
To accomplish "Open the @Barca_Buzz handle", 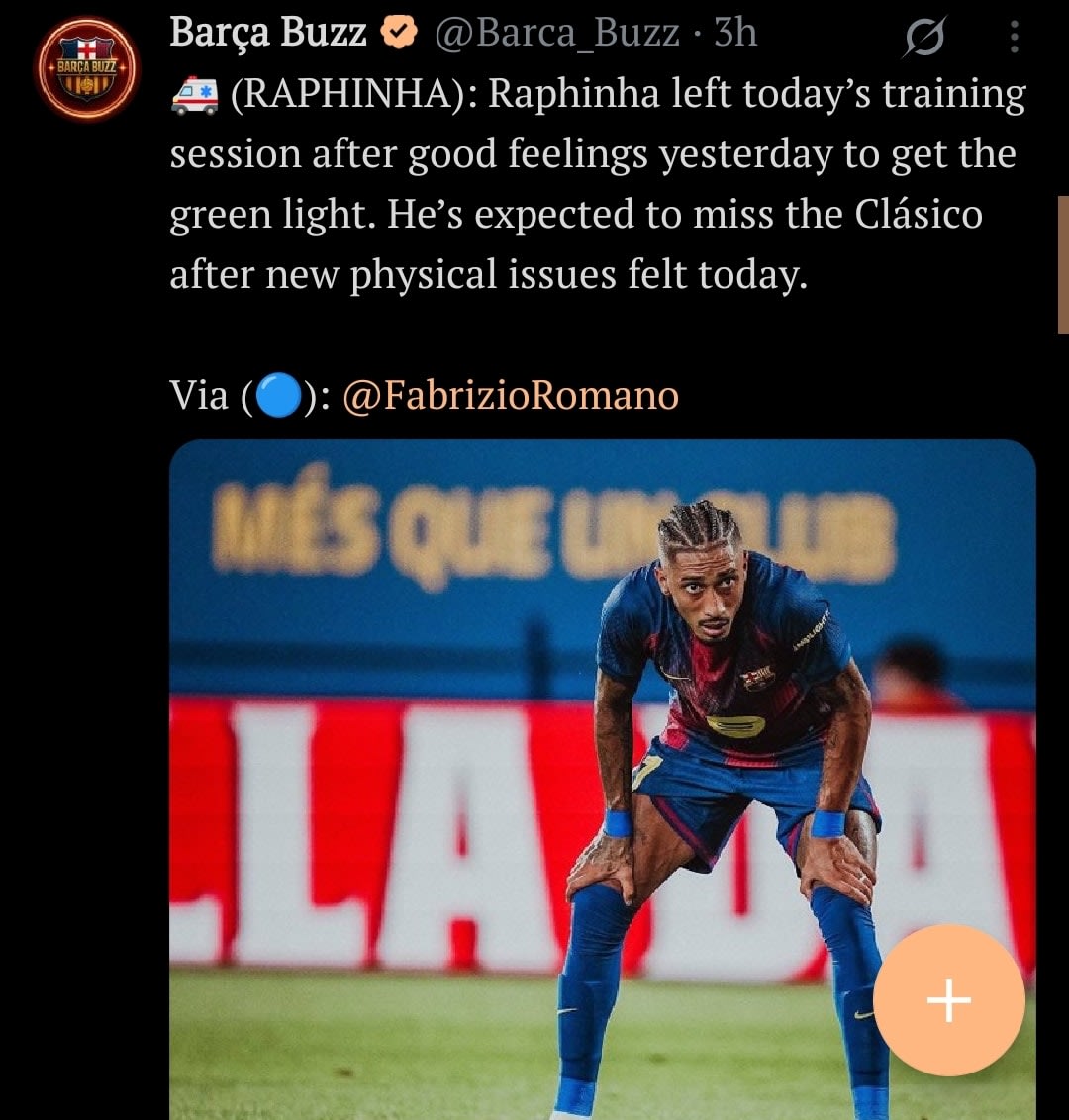I will 556,33.
